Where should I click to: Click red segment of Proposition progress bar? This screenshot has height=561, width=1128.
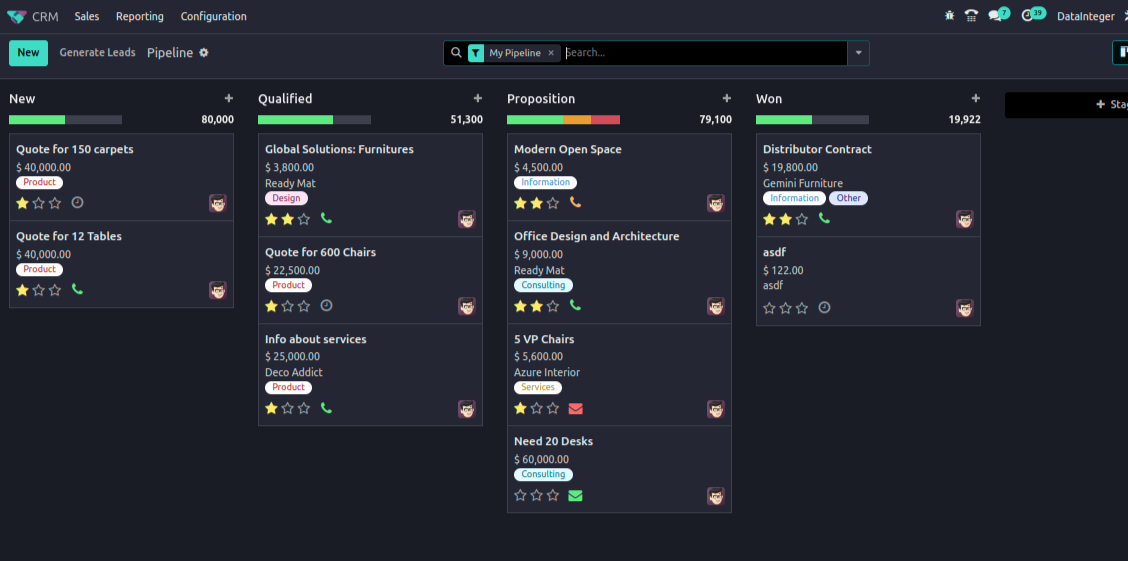click(606, 119)
